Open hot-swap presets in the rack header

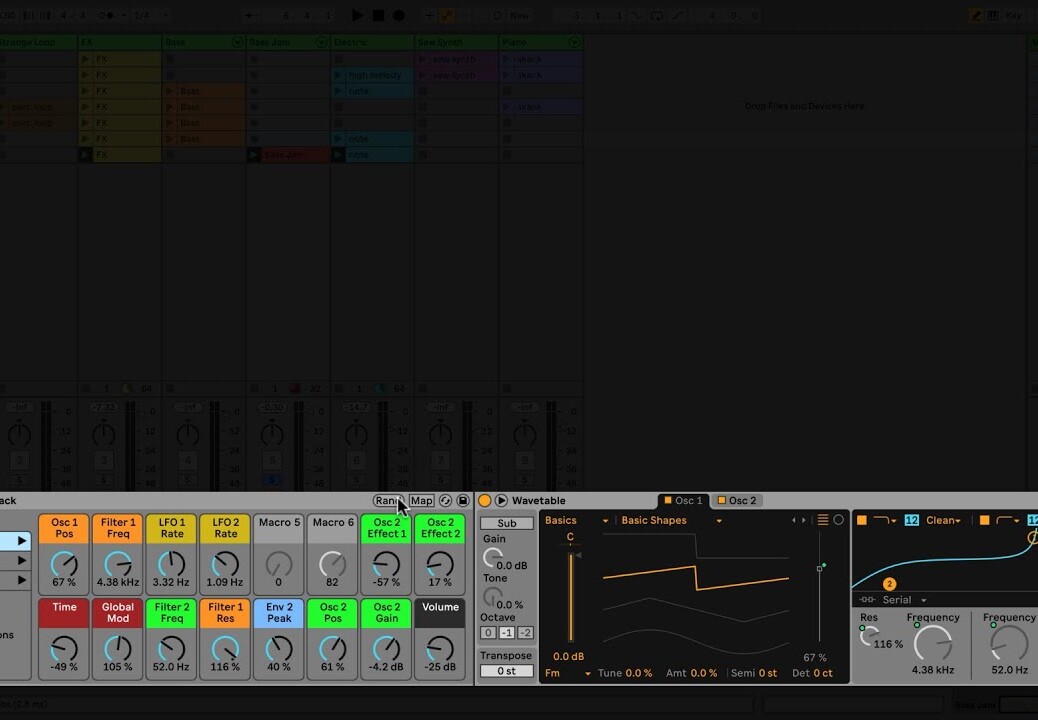click(x=446, y=501)
